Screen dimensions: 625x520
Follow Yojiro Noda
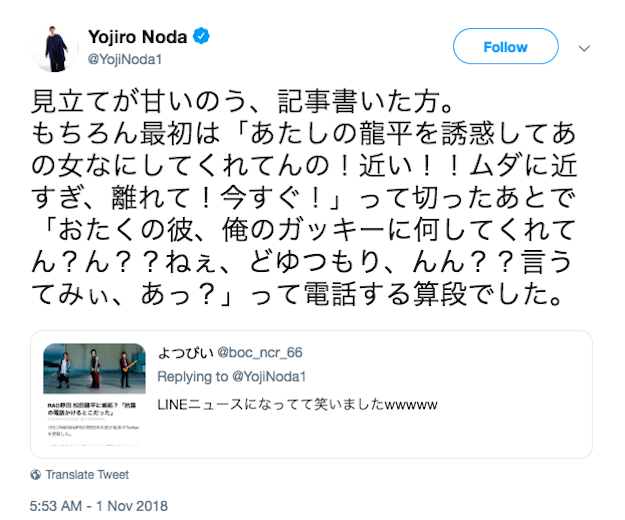[x=505, y=47]
